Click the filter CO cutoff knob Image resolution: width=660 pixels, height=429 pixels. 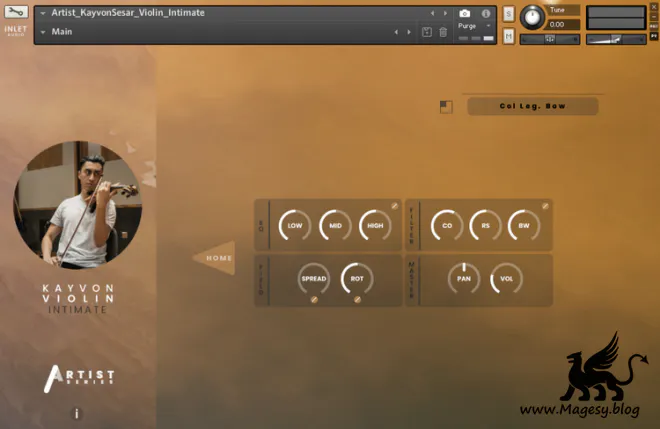pos(447,225)
